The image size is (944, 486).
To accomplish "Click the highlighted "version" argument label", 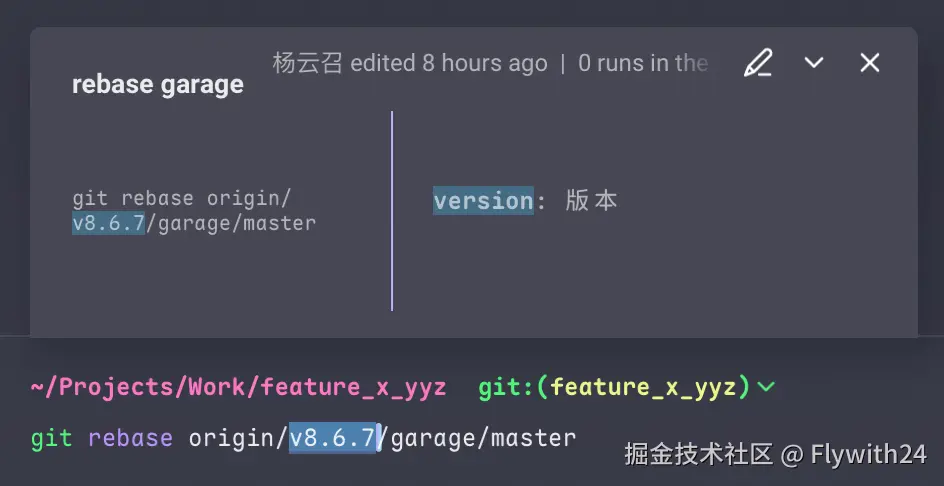I will (x=483, y=201).
